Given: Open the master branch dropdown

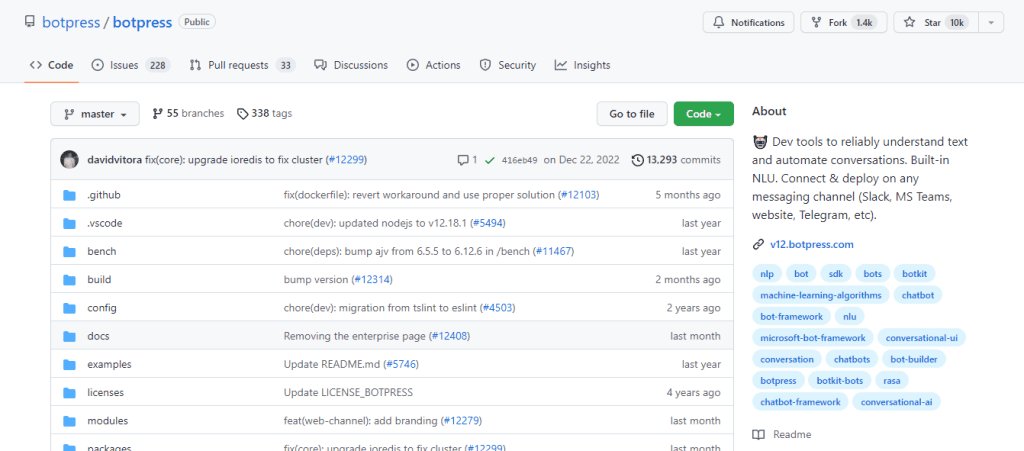Looking at the screenshot, I should [95, 114].
